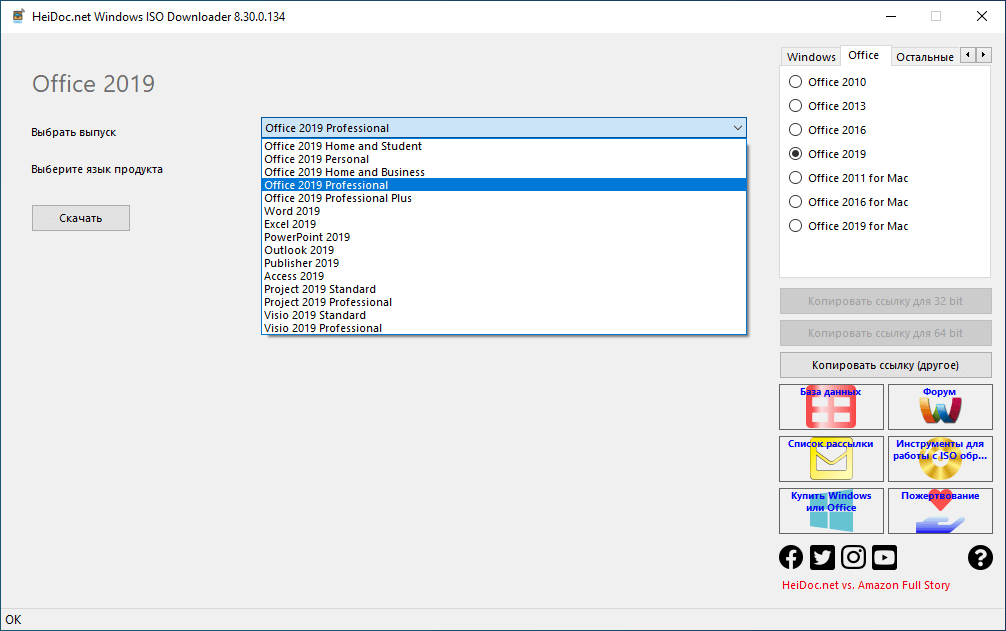Collapse the edition combo box arrow
Image resolution: width=1006 pixels, height=631 pixels.
pyautogui.click(x=737, y=128)
